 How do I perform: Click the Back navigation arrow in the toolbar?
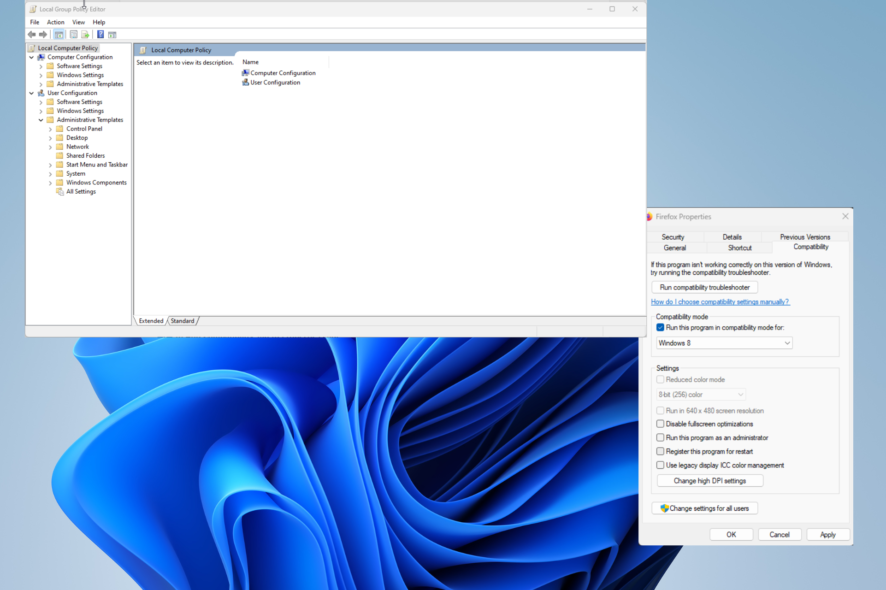(x=31, y=33)
